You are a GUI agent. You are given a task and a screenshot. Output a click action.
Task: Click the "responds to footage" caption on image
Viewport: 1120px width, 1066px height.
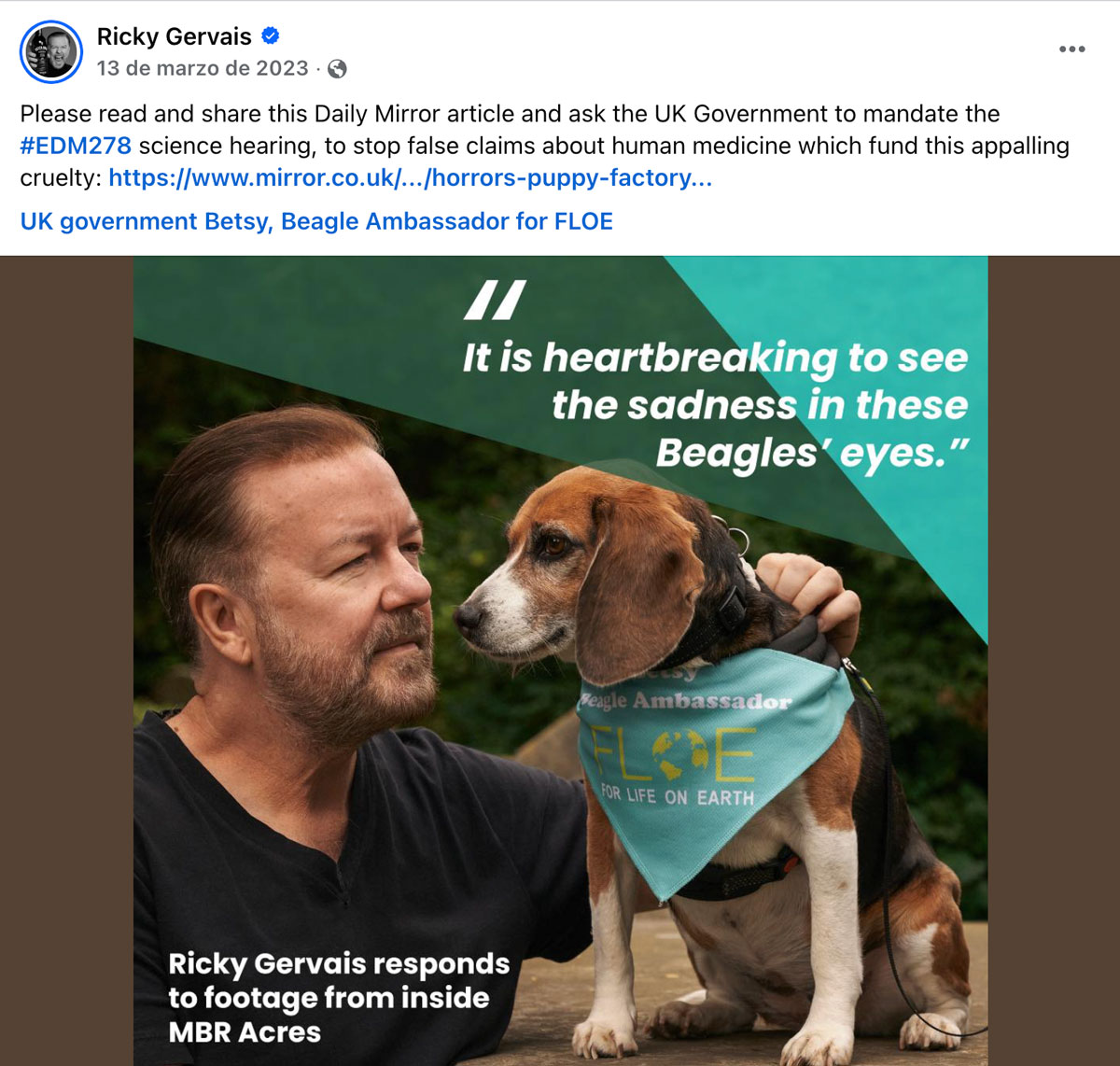pyautogui.click(x=338, y=998)
